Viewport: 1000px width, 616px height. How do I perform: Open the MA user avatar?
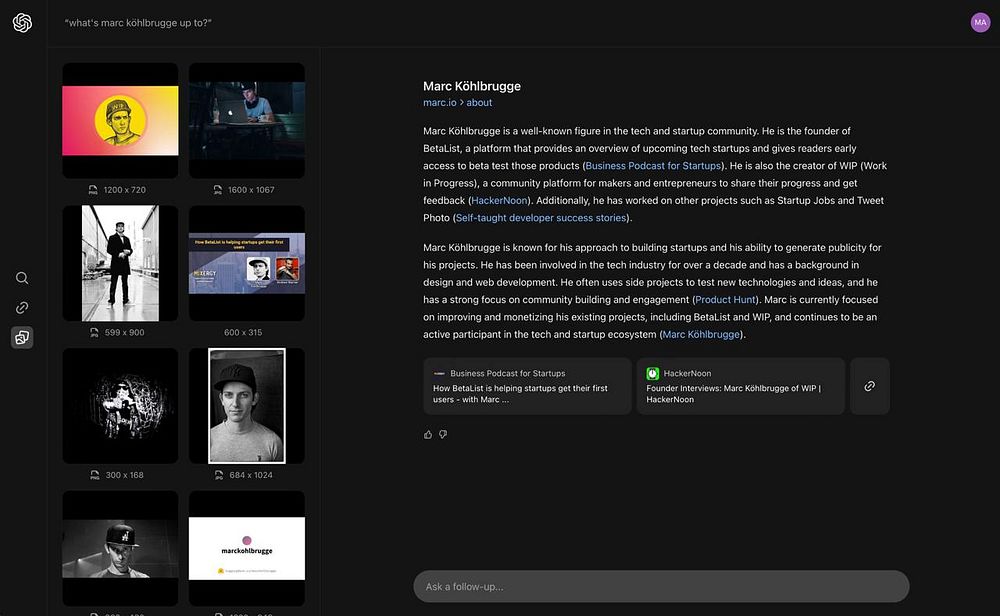point(980,22)
